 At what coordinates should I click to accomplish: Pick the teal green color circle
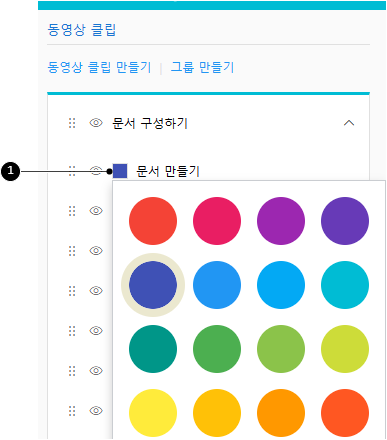click(153, 349)
